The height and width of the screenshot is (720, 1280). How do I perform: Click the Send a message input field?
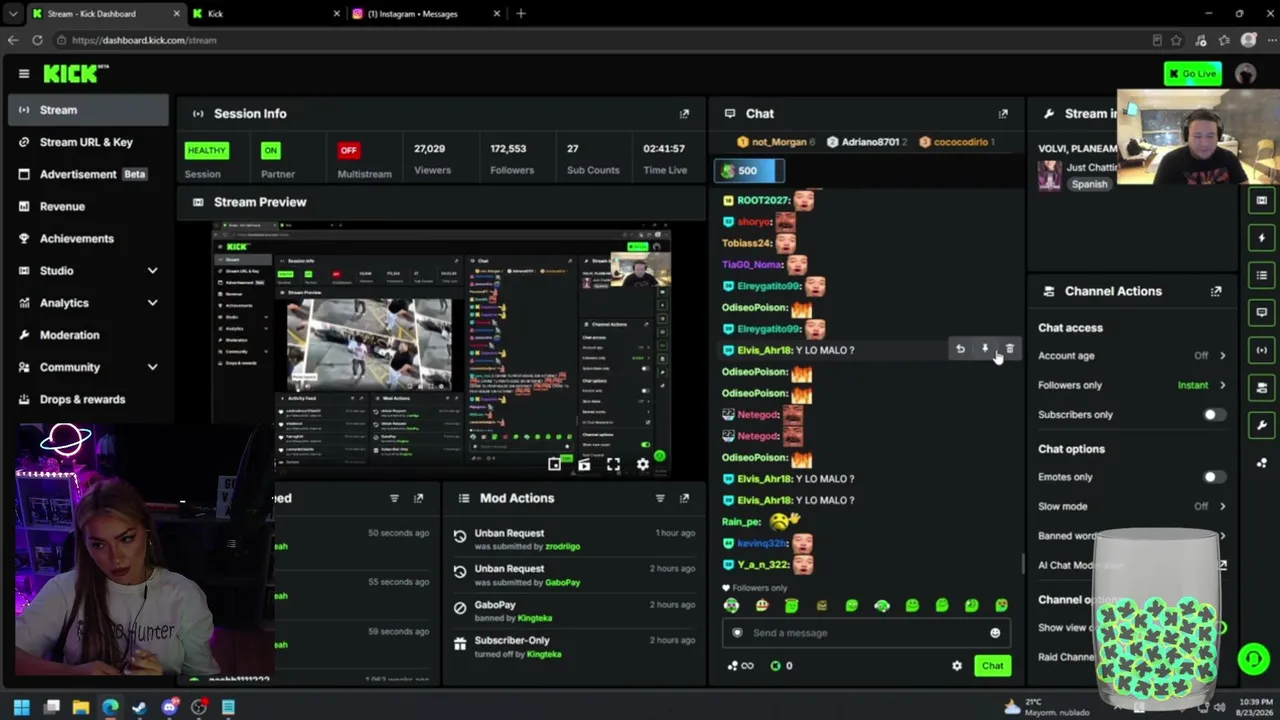click(x=866, y=633)
